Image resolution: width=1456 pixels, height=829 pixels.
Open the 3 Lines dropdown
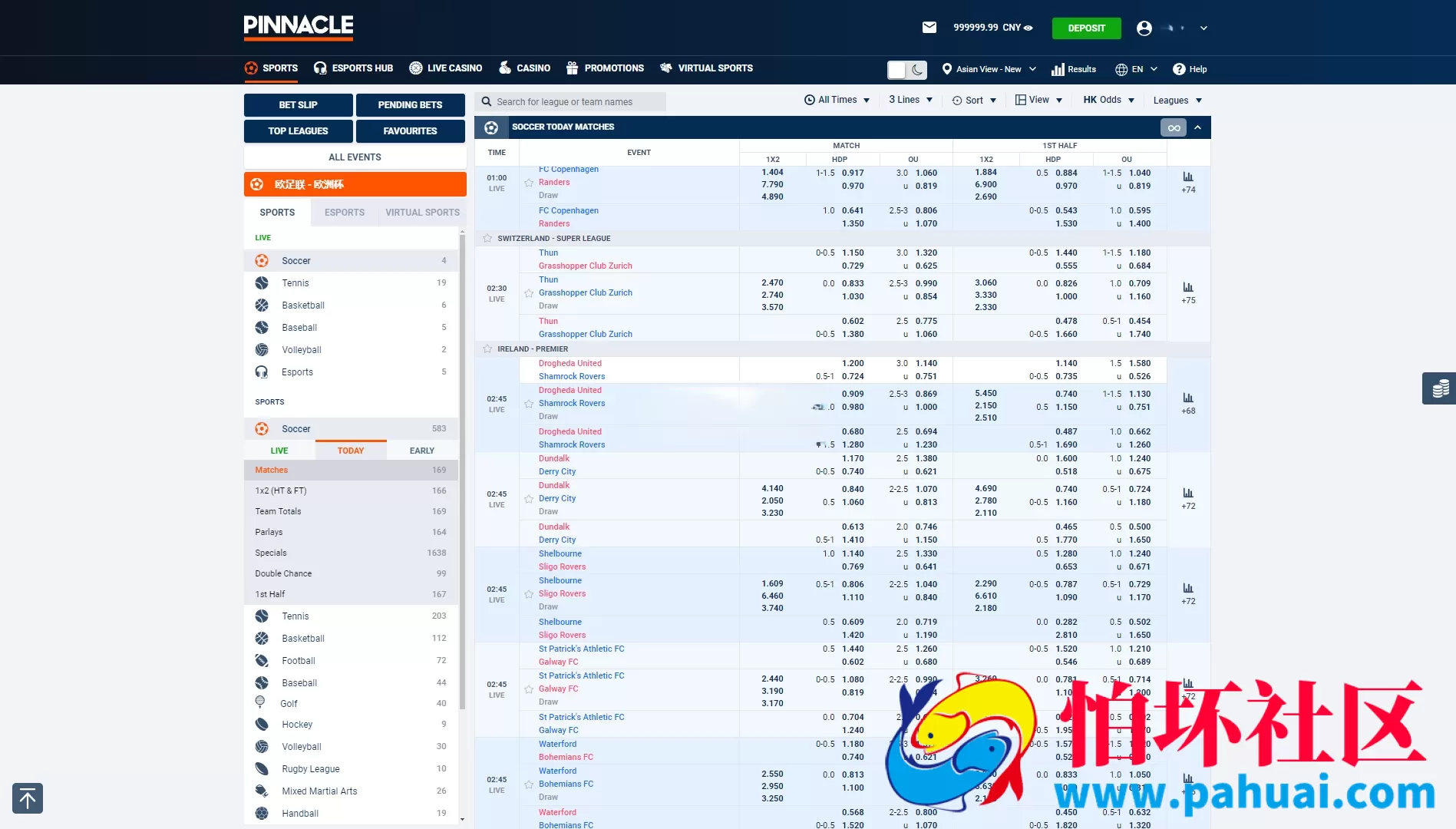(x=910, y=100)
